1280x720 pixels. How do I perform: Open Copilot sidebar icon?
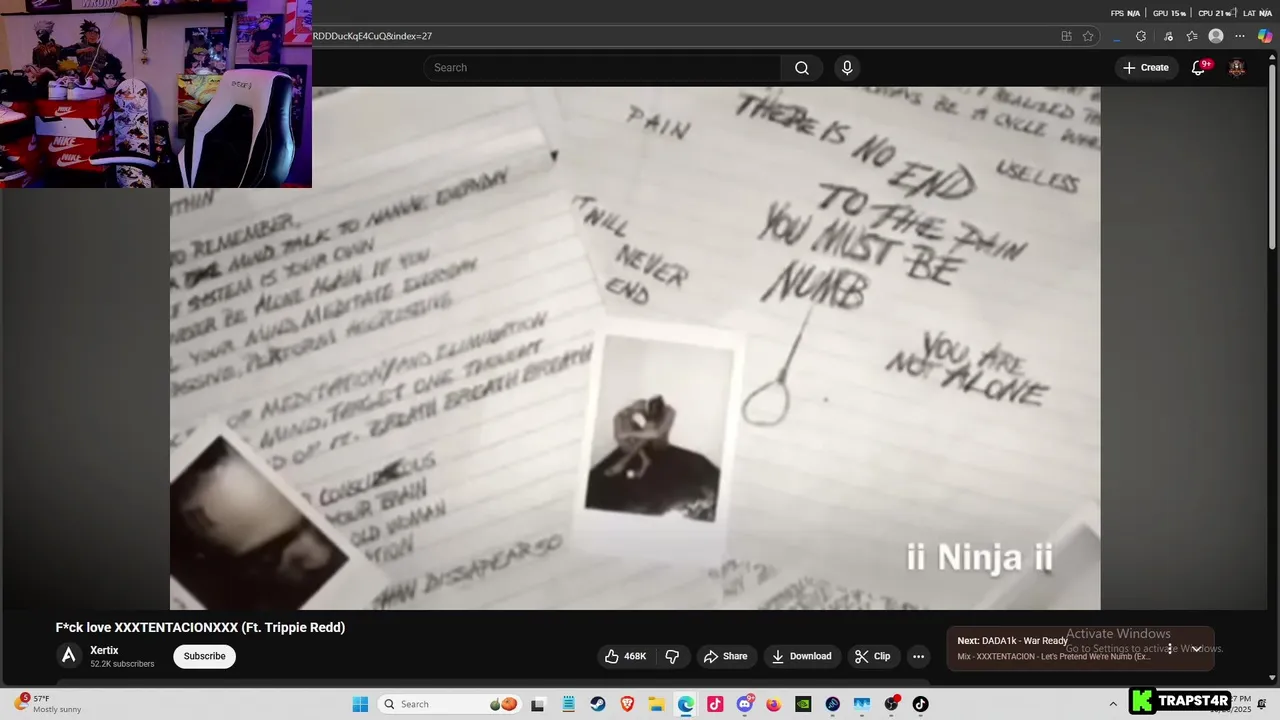point(1265,36)
